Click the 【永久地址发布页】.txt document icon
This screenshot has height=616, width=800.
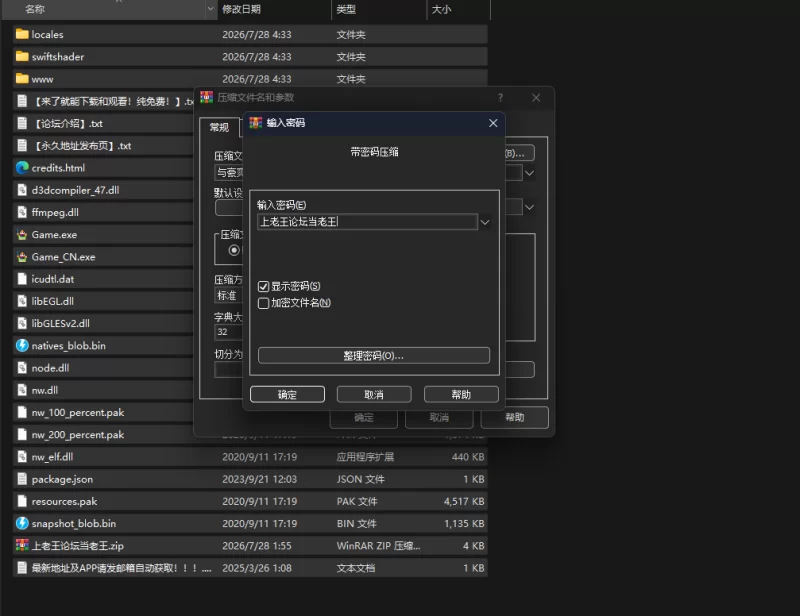(22, 145)
